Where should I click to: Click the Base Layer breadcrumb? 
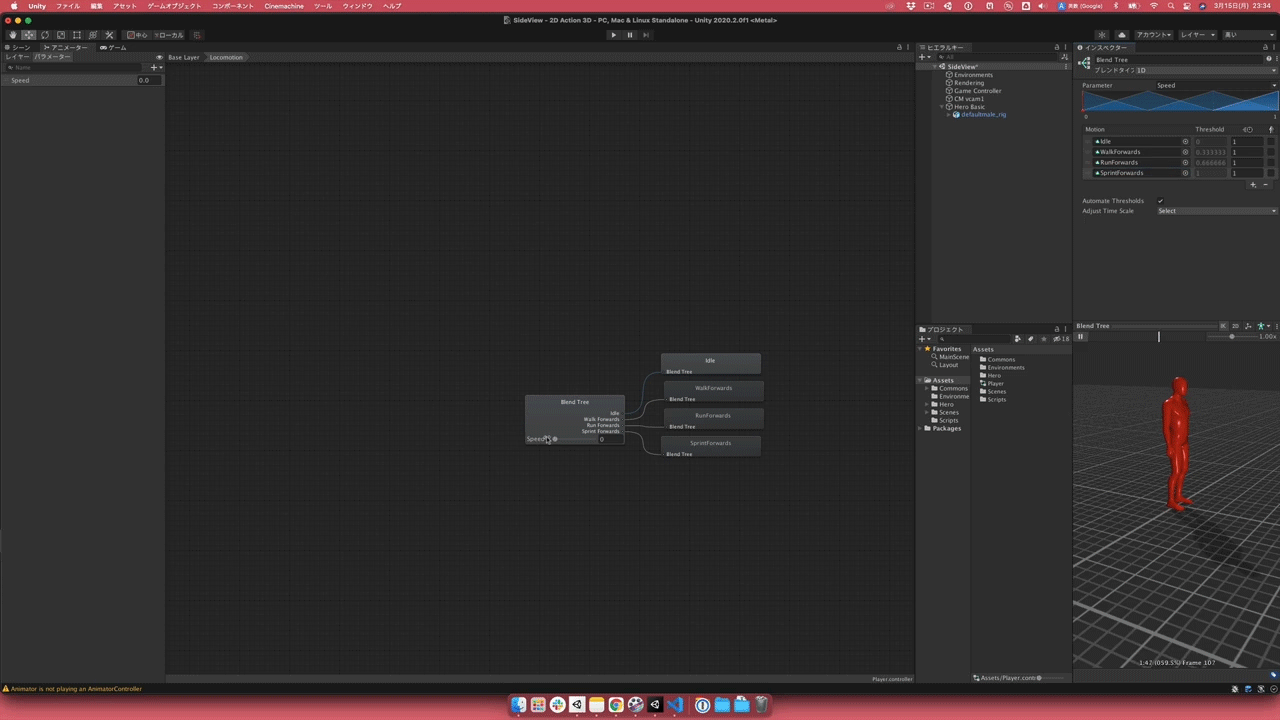click(184, 57)
